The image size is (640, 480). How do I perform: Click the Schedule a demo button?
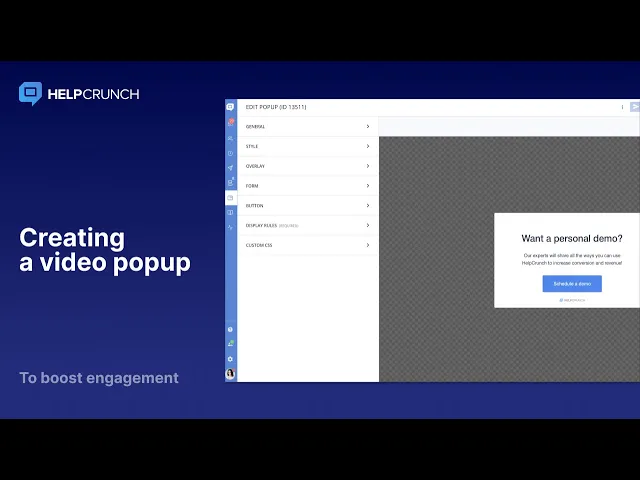(x=572, y=284)
